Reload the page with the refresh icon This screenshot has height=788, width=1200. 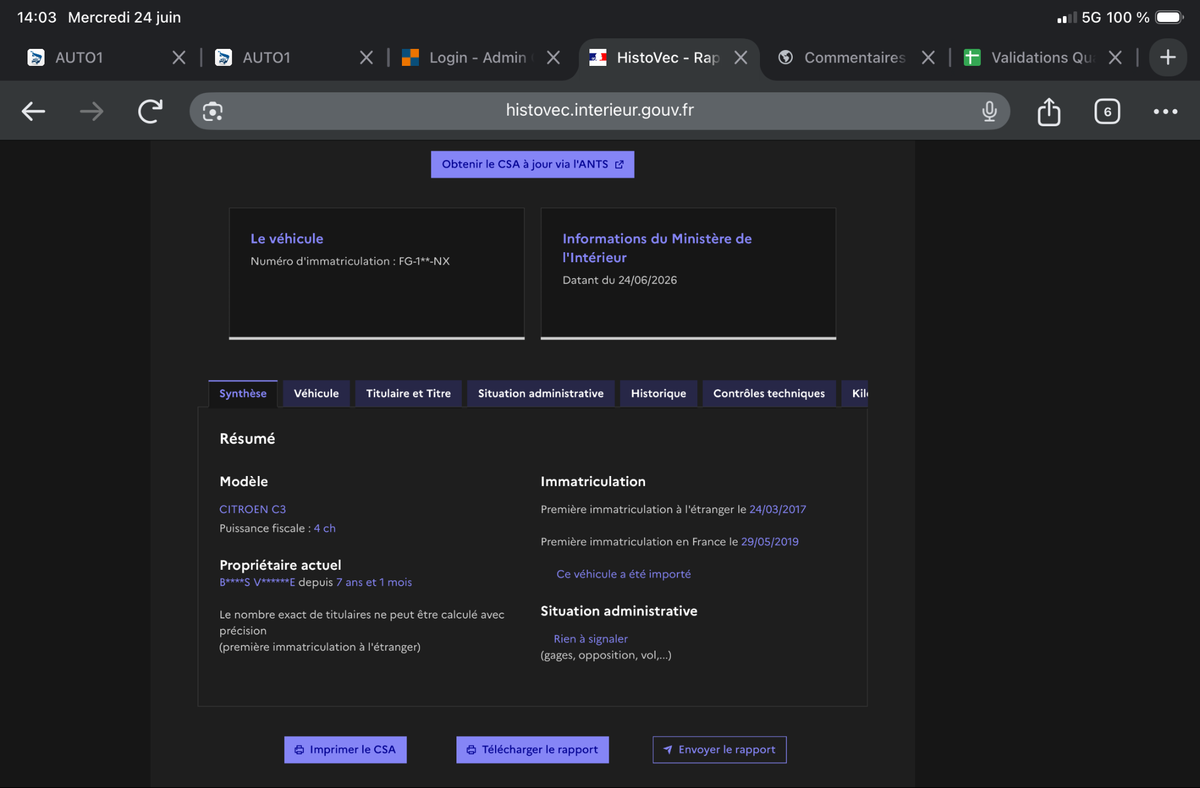click(150, 112)
